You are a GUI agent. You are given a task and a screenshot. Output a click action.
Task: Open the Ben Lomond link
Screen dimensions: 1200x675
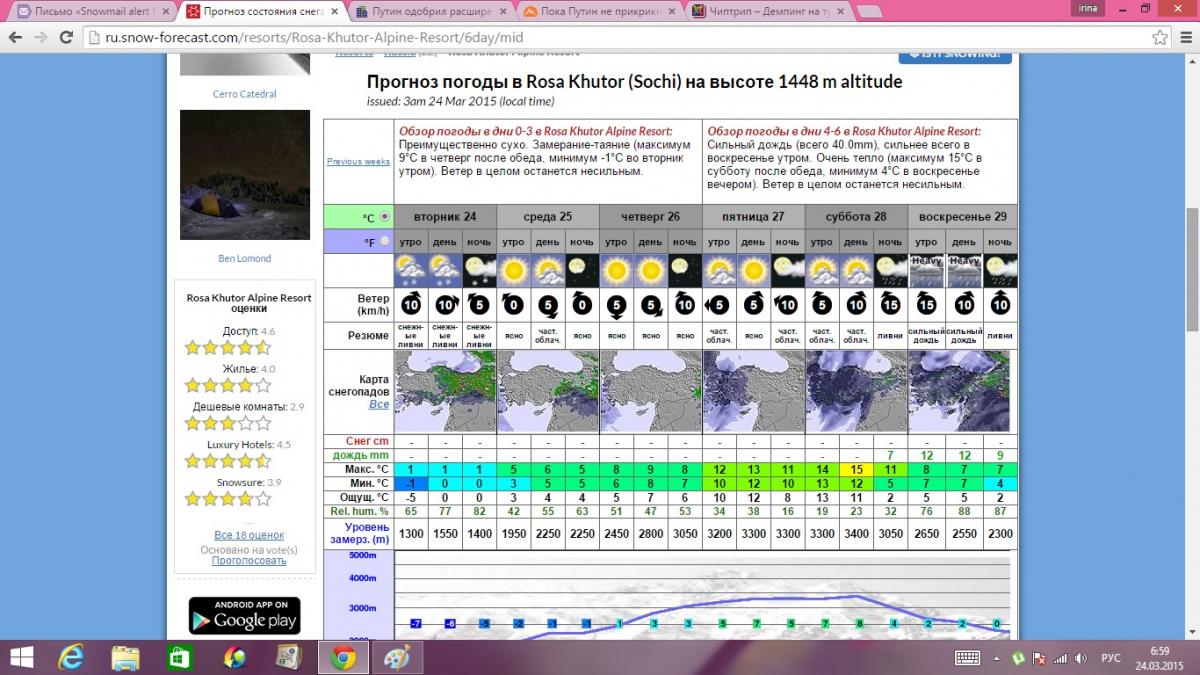point(245,258)
